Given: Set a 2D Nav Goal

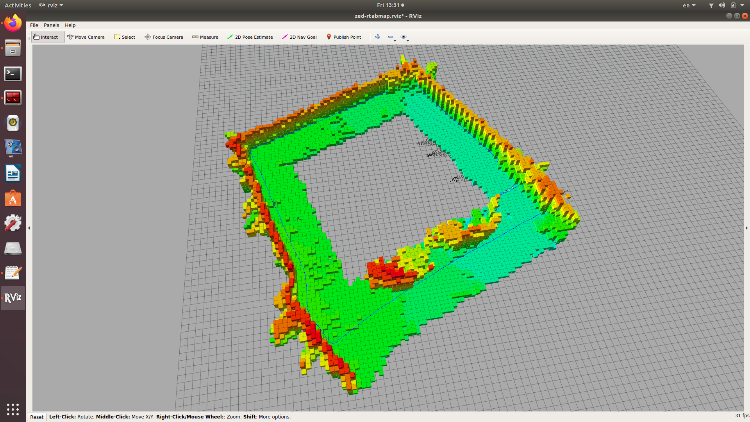Looking at the screenshot, I should coord(301,37).
